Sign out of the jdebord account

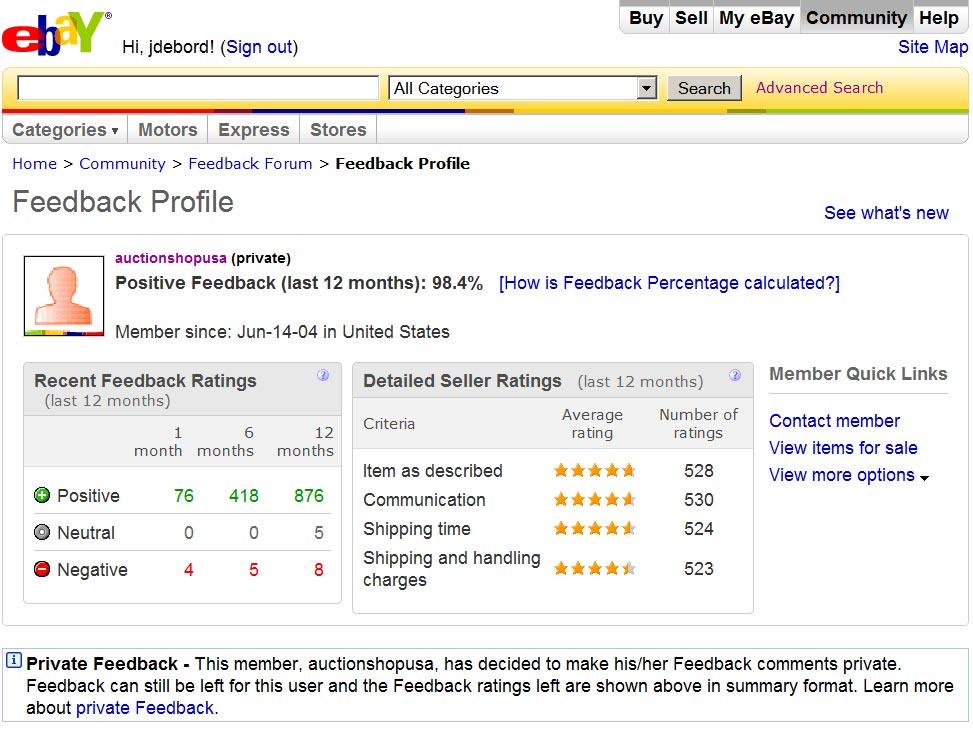259,47
